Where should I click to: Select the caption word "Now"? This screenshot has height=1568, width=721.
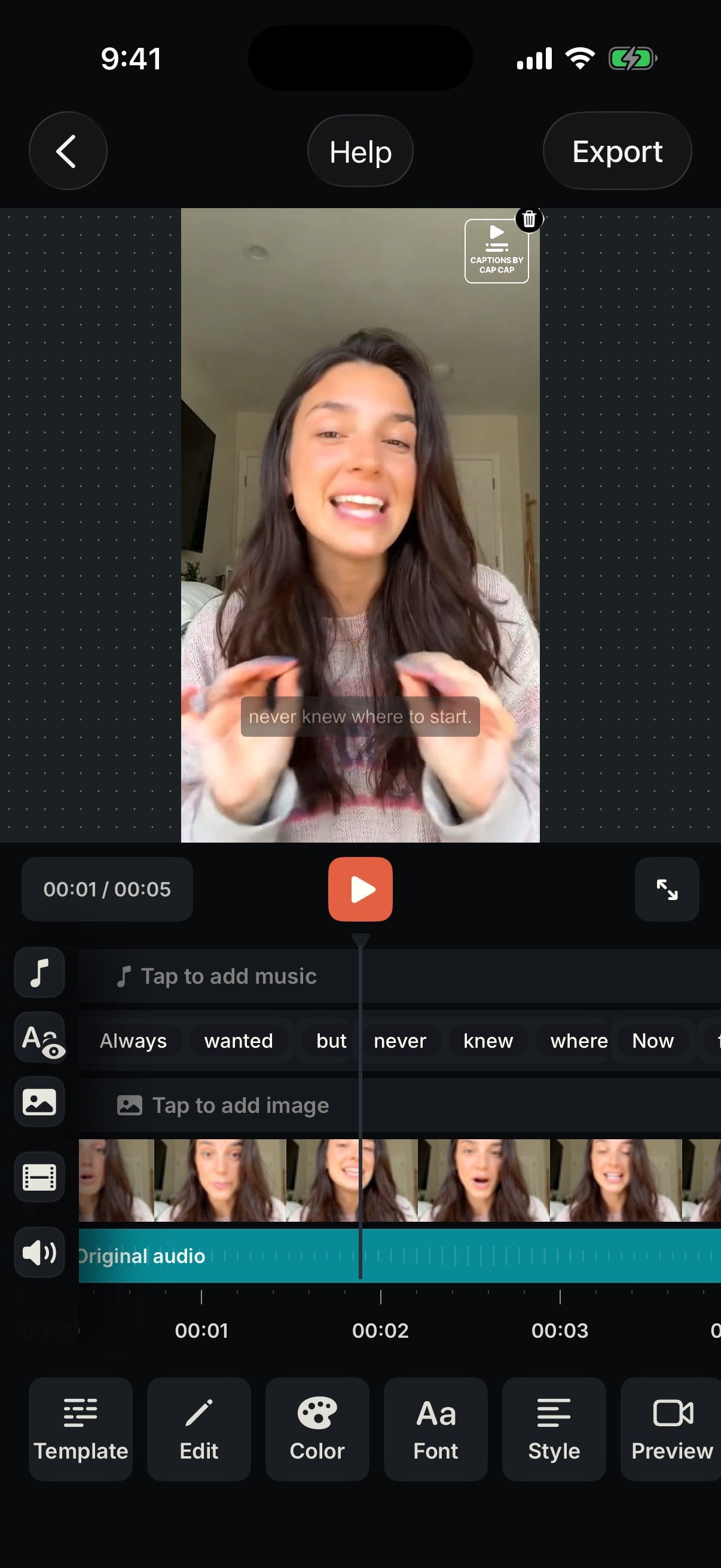(x=653, y=1041)
